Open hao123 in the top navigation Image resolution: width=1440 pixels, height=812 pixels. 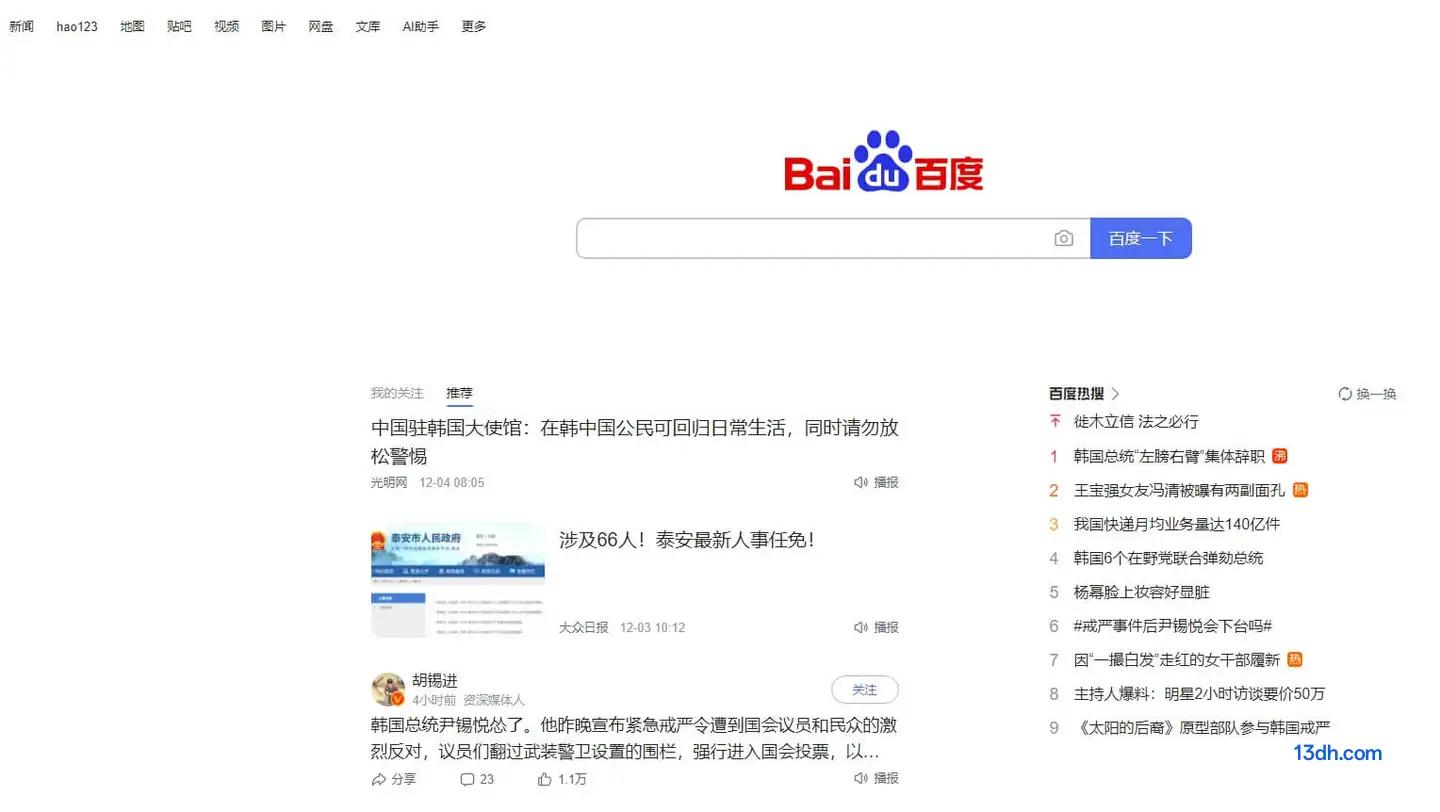[77, 27]
